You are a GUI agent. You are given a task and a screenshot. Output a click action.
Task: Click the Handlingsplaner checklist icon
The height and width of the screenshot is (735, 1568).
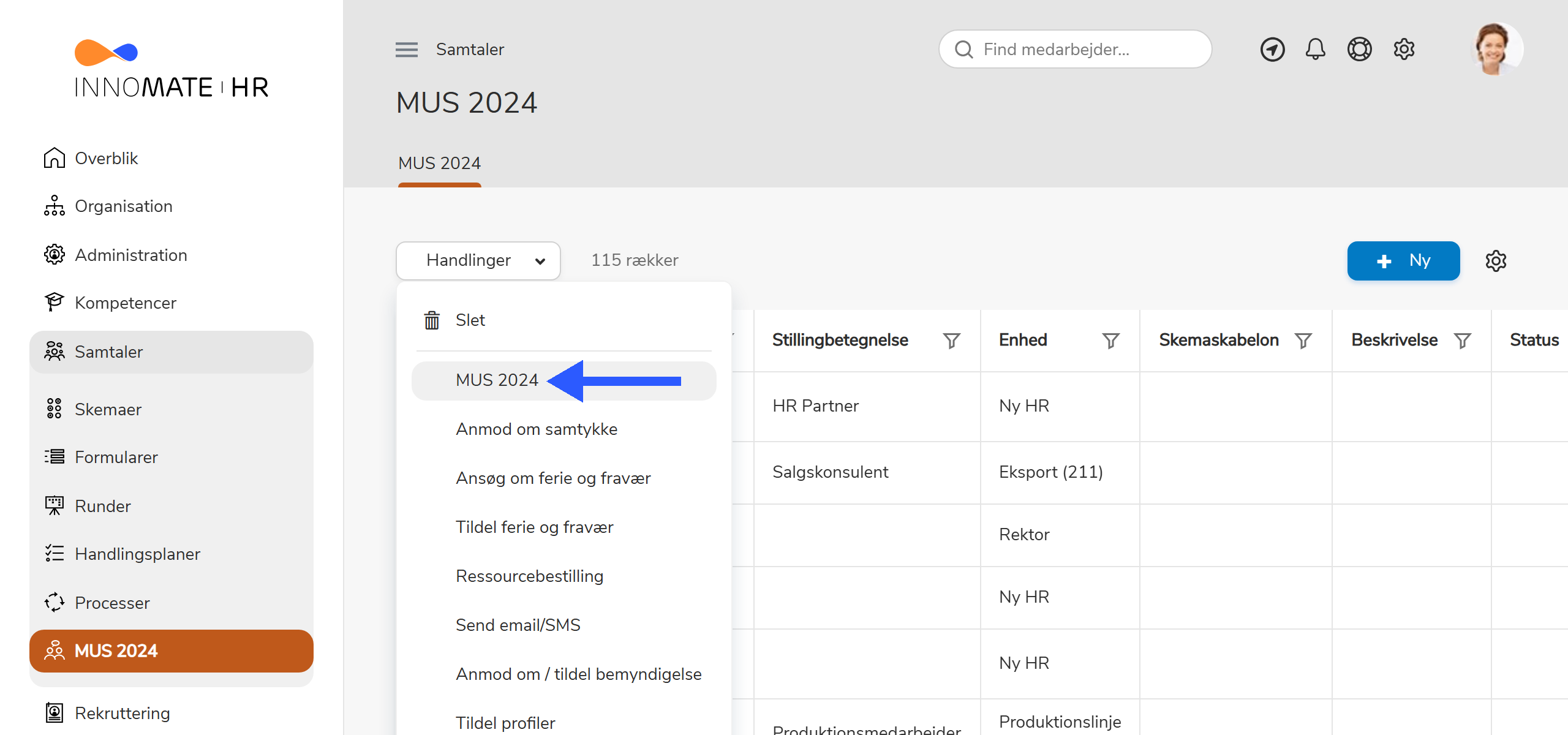click(55, 554)
